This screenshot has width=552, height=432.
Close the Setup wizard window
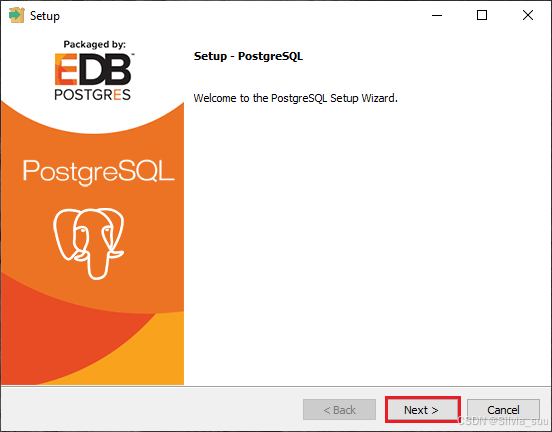coord(528,15)
